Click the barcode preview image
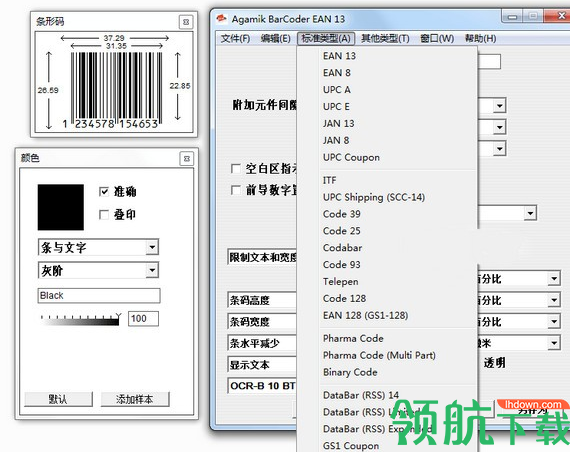570x452 pixels. (114, 83)
